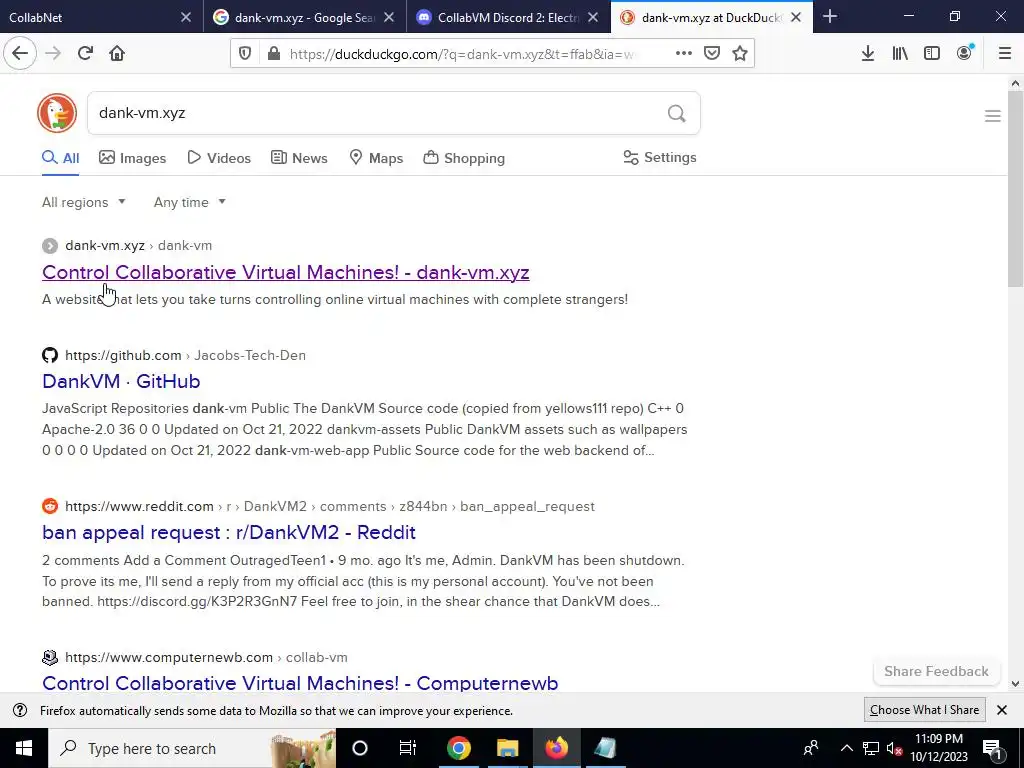The height and width of the screenshot is (768, 1024).
Task: Show tracking protection shield info
Action: pos(245,54)
